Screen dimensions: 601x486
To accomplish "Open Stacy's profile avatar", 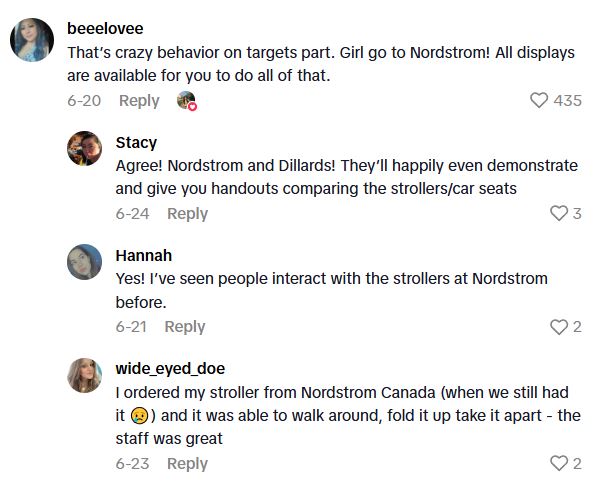I will click(84, 149).
